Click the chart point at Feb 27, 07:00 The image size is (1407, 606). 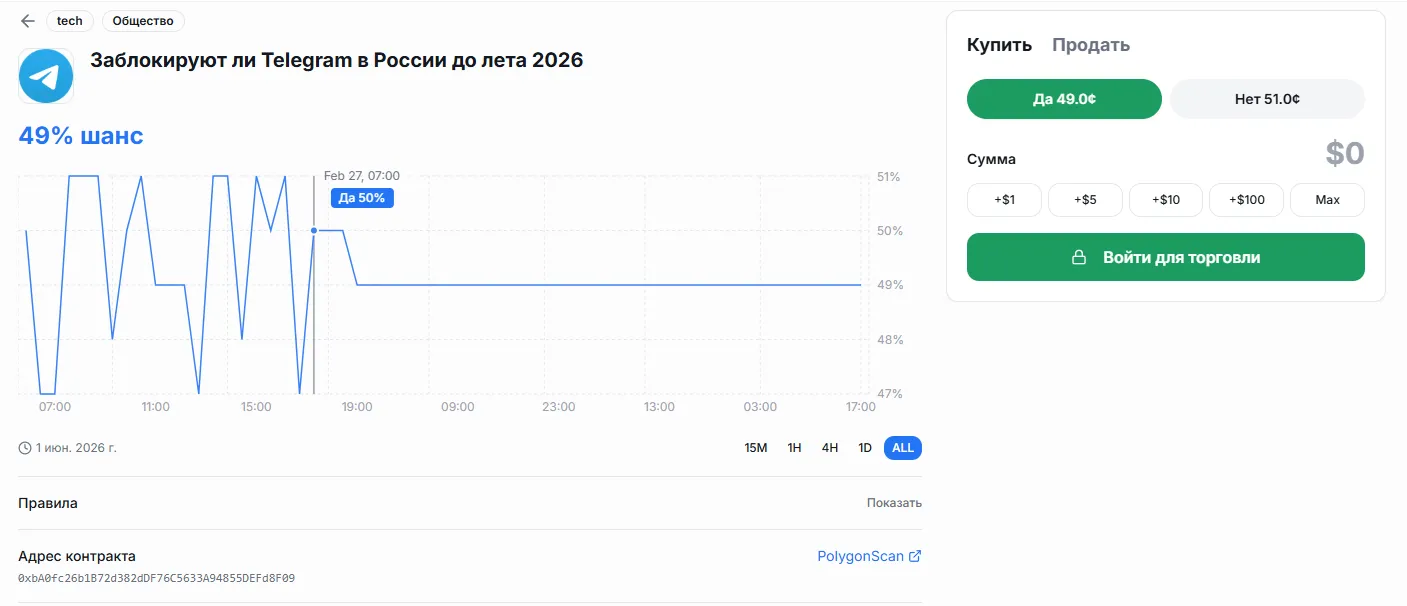tap(314, 231)
